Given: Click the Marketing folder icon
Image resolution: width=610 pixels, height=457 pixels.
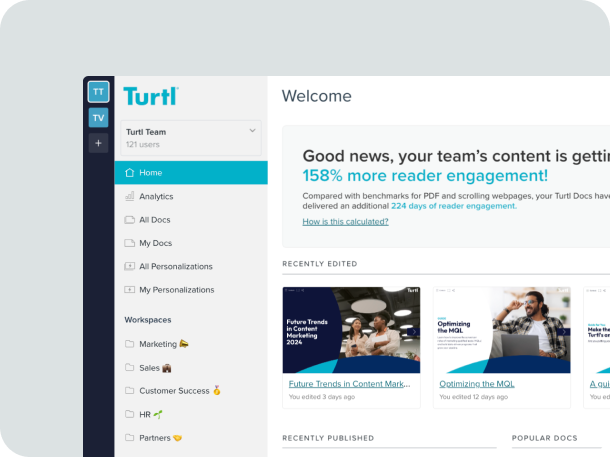Looking at the screenshot, I should pyautogui.click(x=130, y=344).
